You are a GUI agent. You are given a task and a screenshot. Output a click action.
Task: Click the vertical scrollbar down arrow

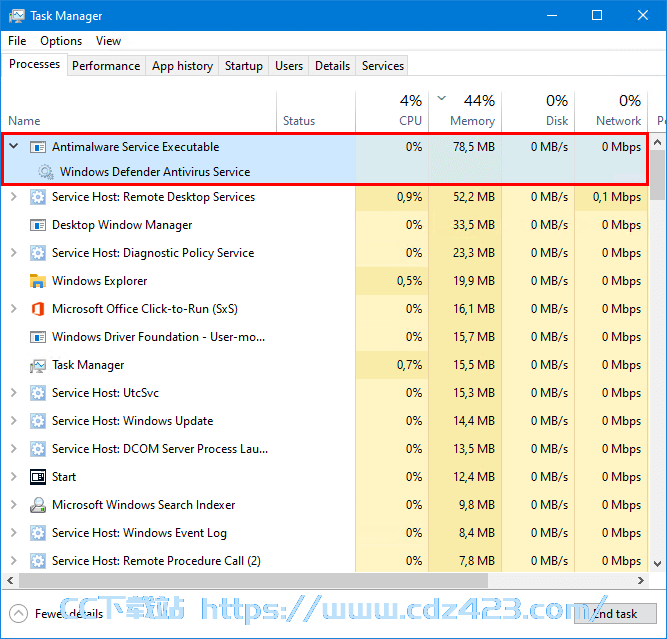click(x=657, y=564)
